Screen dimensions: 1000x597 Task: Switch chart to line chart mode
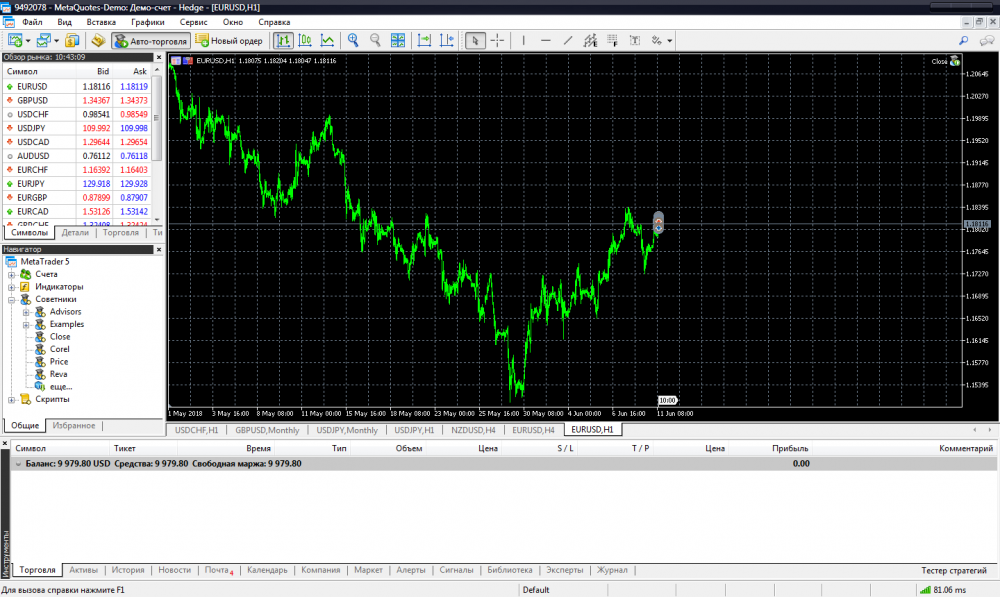coord(327,41)
